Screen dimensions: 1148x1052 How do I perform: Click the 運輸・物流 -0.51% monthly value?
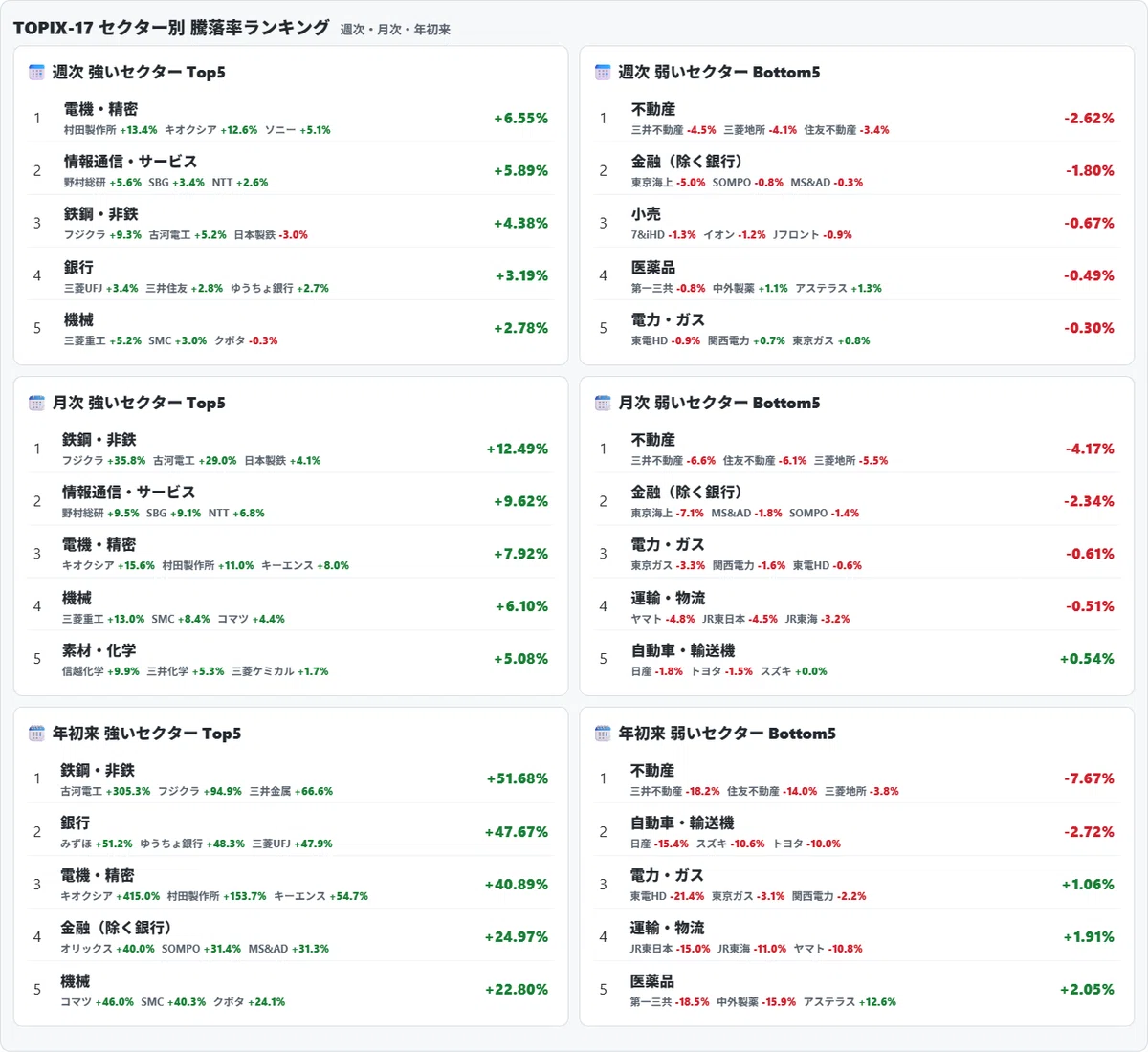pyautogui.click(x=1090, y=606)
